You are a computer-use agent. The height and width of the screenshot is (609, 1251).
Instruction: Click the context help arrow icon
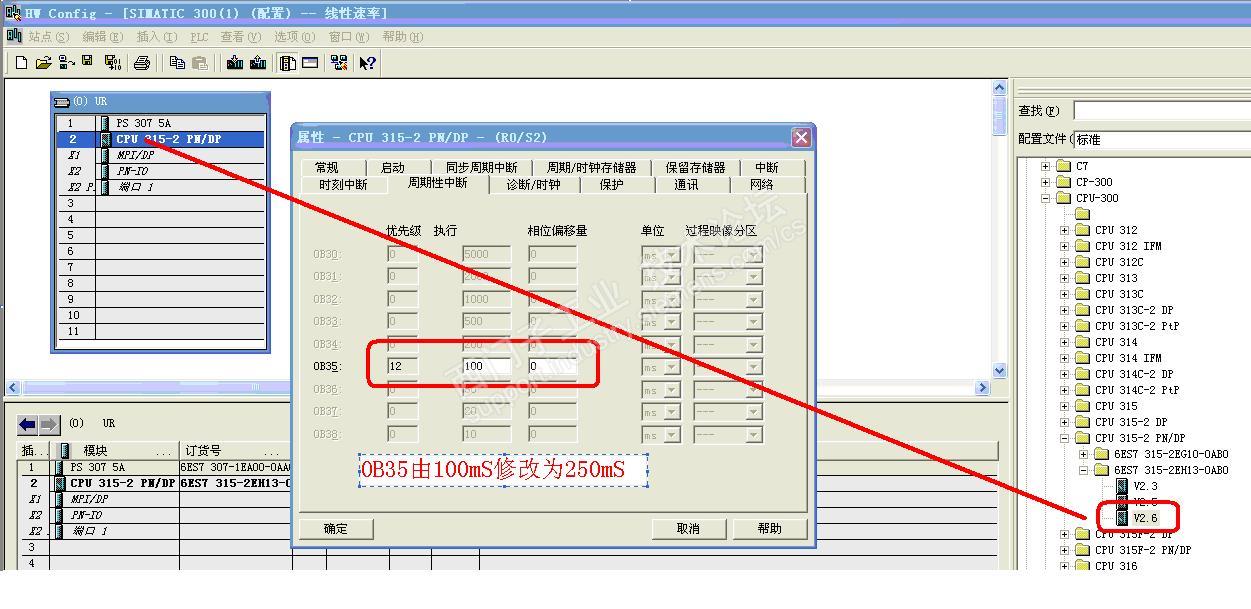pos(367,63)
